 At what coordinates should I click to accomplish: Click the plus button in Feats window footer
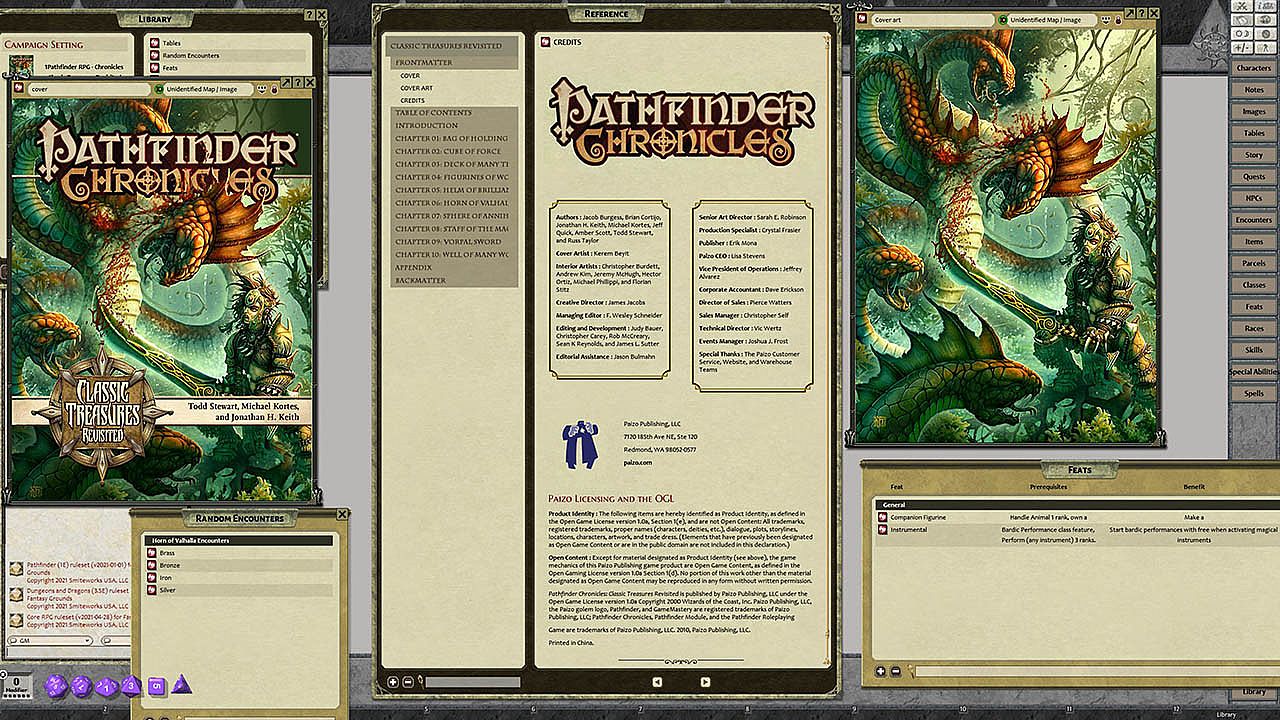click(880, 671)
